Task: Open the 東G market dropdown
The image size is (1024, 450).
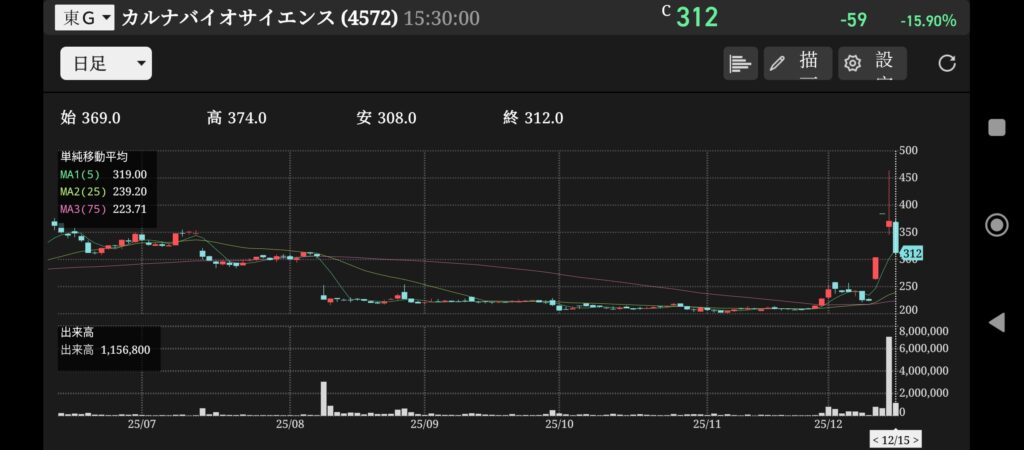Action: click(84, 18)
